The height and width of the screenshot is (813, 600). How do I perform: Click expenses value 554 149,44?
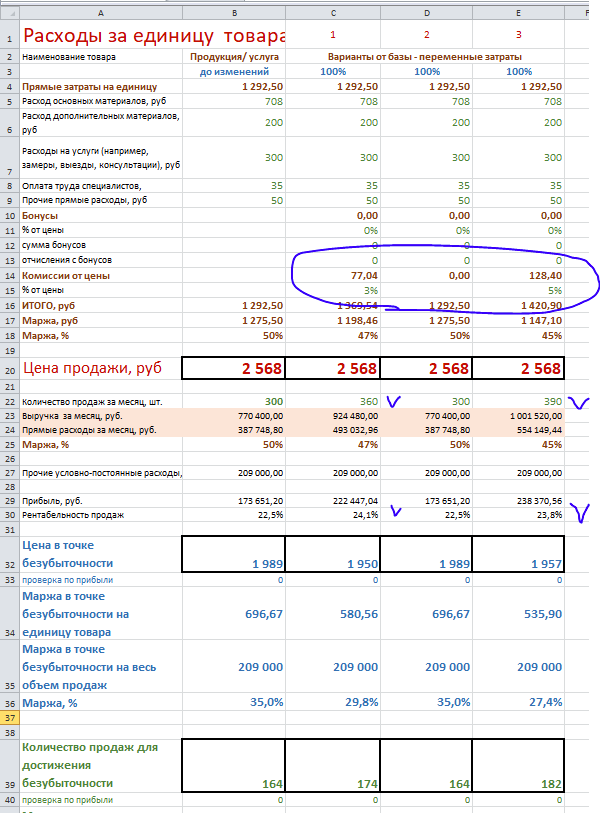point(539,430)
